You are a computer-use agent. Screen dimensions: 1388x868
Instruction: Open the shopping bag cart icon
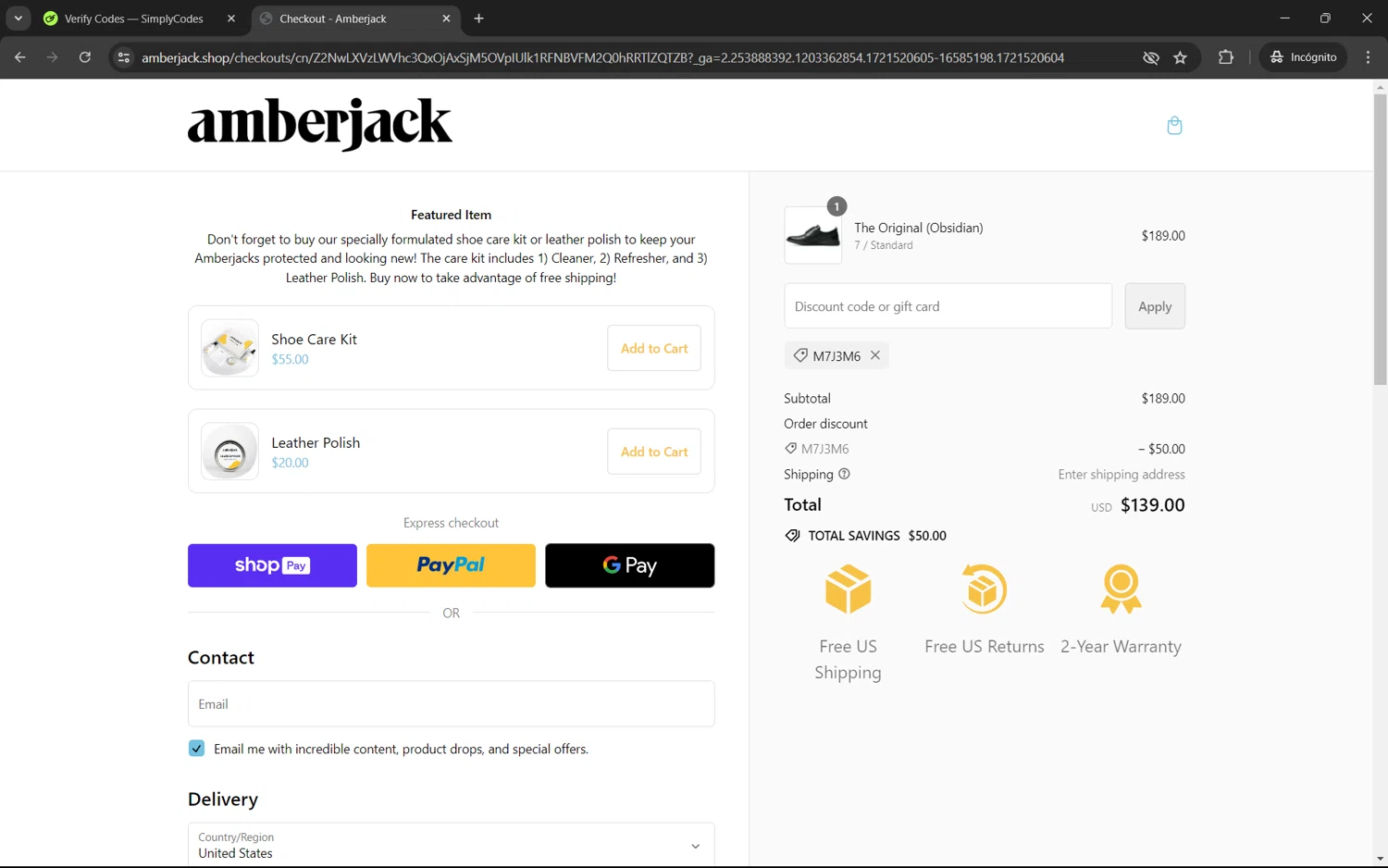(1174, 126)
